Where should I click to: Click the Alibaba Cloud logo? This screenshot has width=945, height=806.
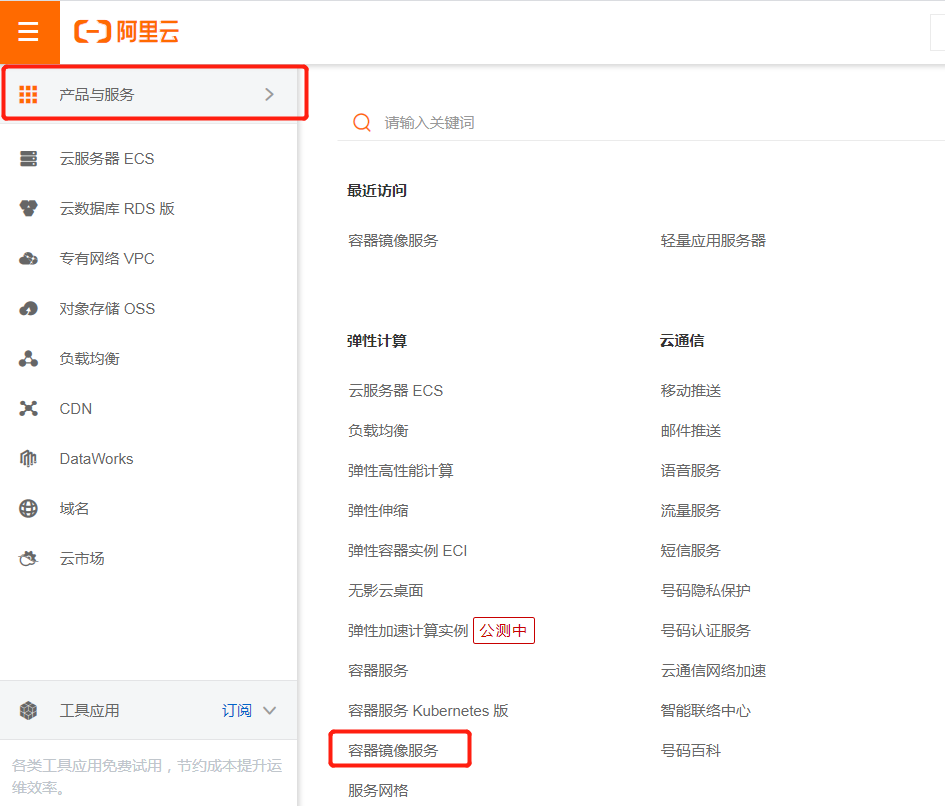[127, 32]
